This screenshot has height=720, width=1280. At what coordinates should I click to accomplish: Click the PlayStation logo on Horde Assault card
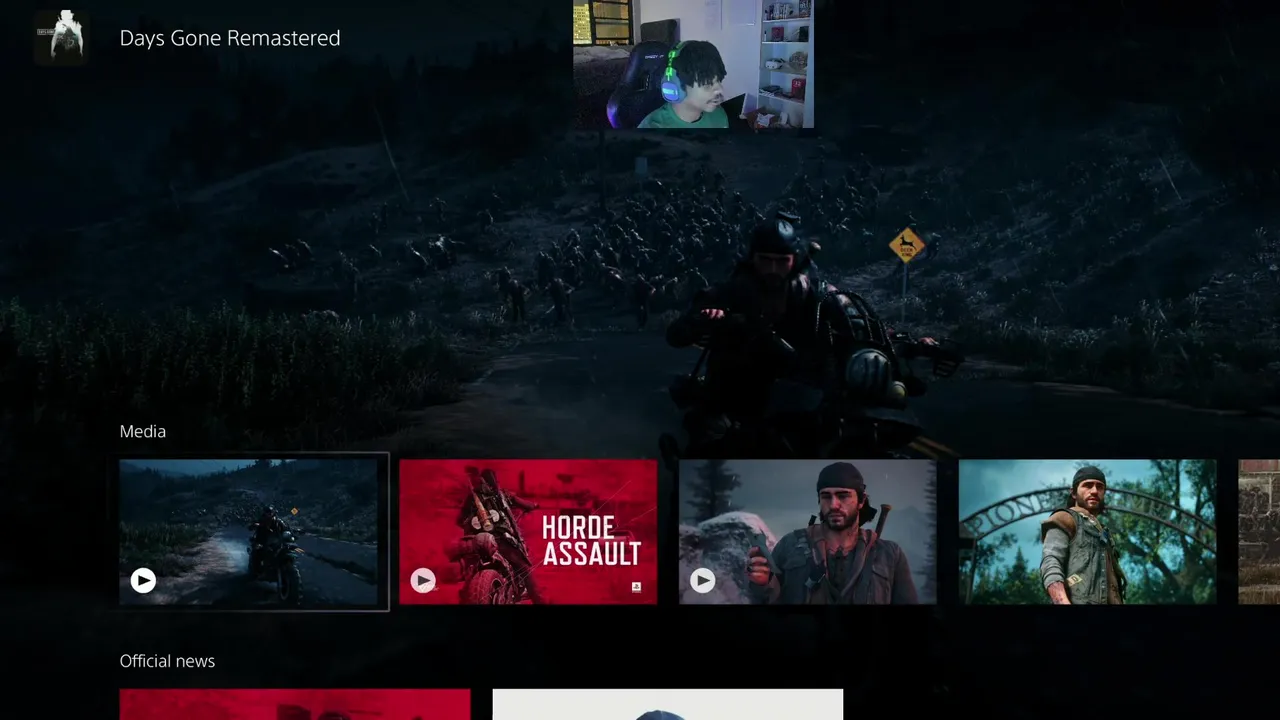(x=637, y=587)
